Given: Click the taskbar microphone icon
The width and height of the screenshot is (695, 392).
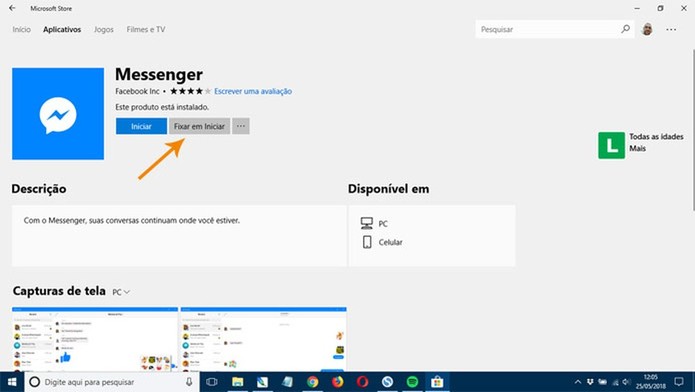Looking at the screenshot, I should [189, 382].
